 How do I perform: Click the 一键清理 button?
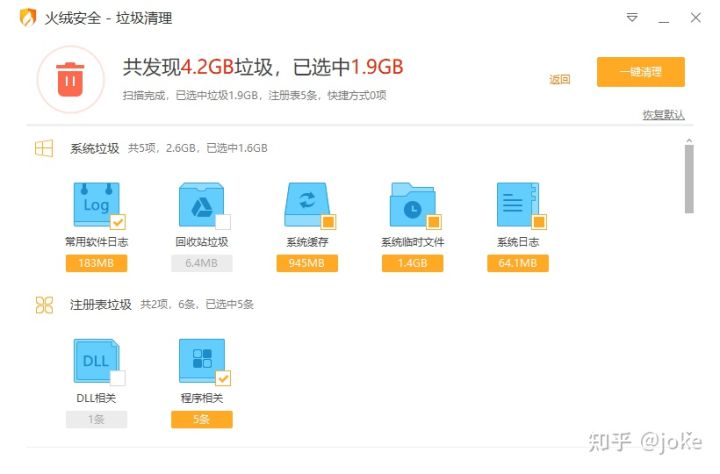[x=641, y=72]
